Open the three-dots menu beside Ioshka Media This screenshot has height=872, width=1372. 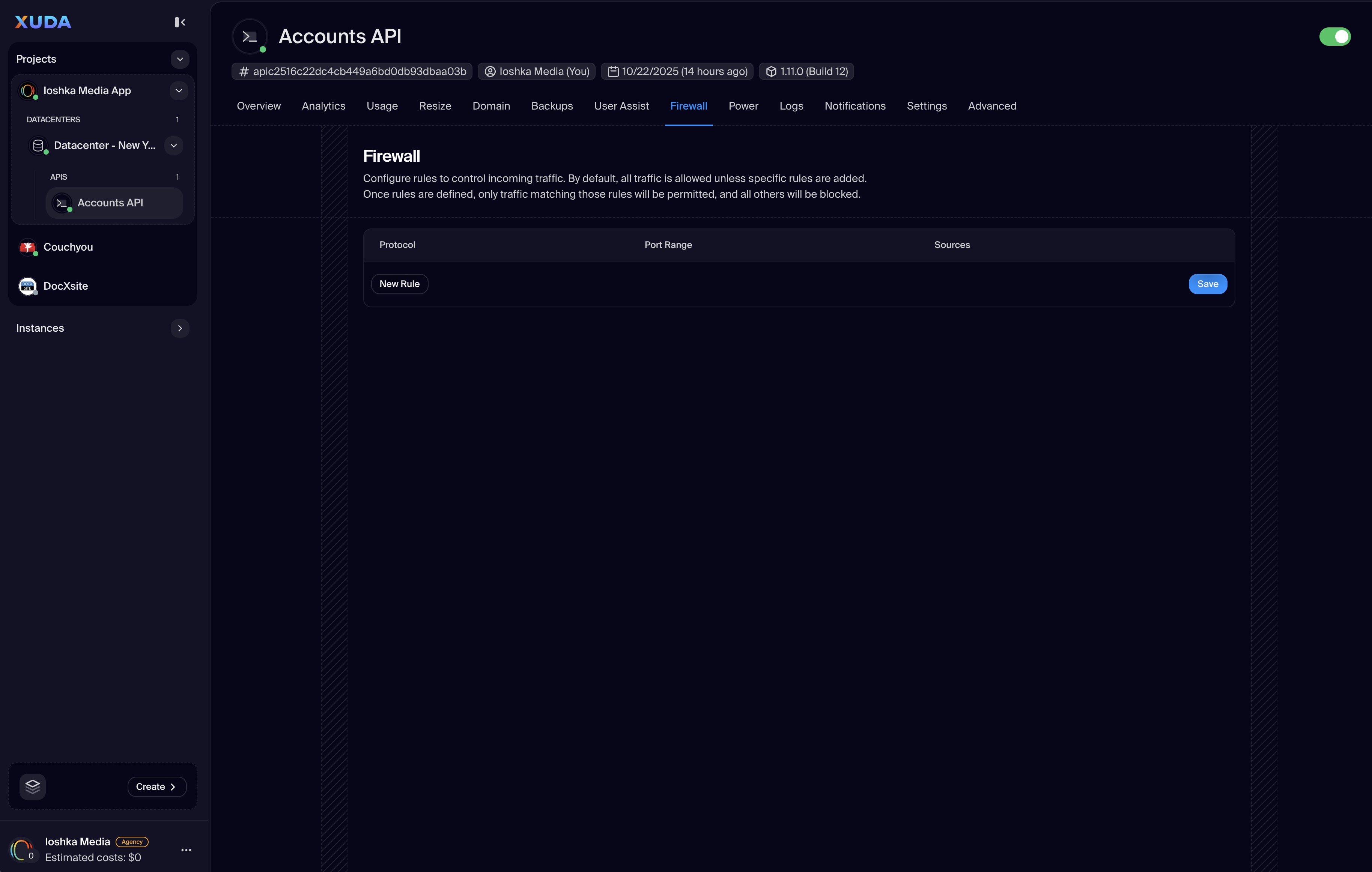coord(186,850)
